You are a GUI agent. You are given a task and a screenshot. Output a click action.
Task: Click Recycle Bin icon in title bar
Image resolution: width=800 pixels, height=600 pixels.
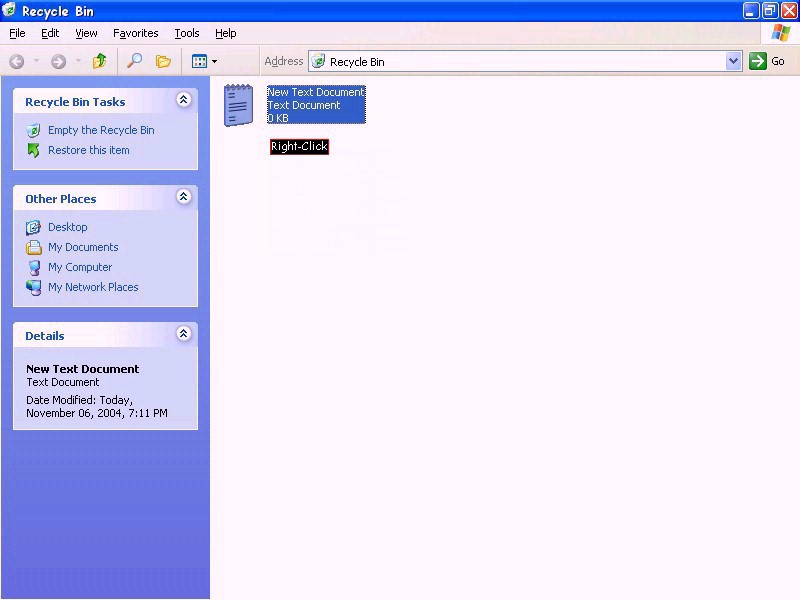click(9, 10)
